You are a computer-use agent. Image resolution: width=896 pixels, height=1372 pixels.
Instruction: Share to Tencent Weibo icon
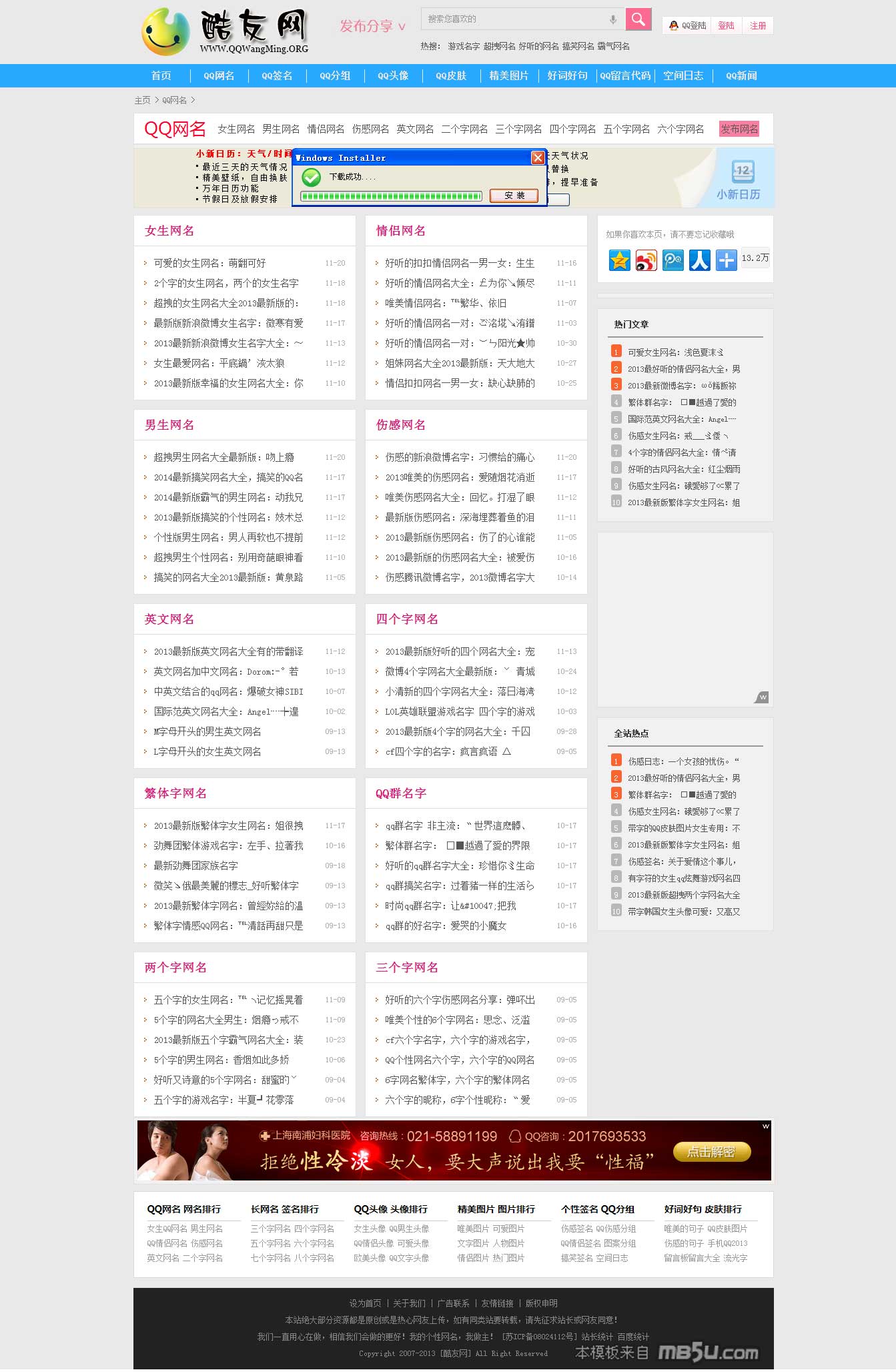pyautogui.click(x=673, y=260)
